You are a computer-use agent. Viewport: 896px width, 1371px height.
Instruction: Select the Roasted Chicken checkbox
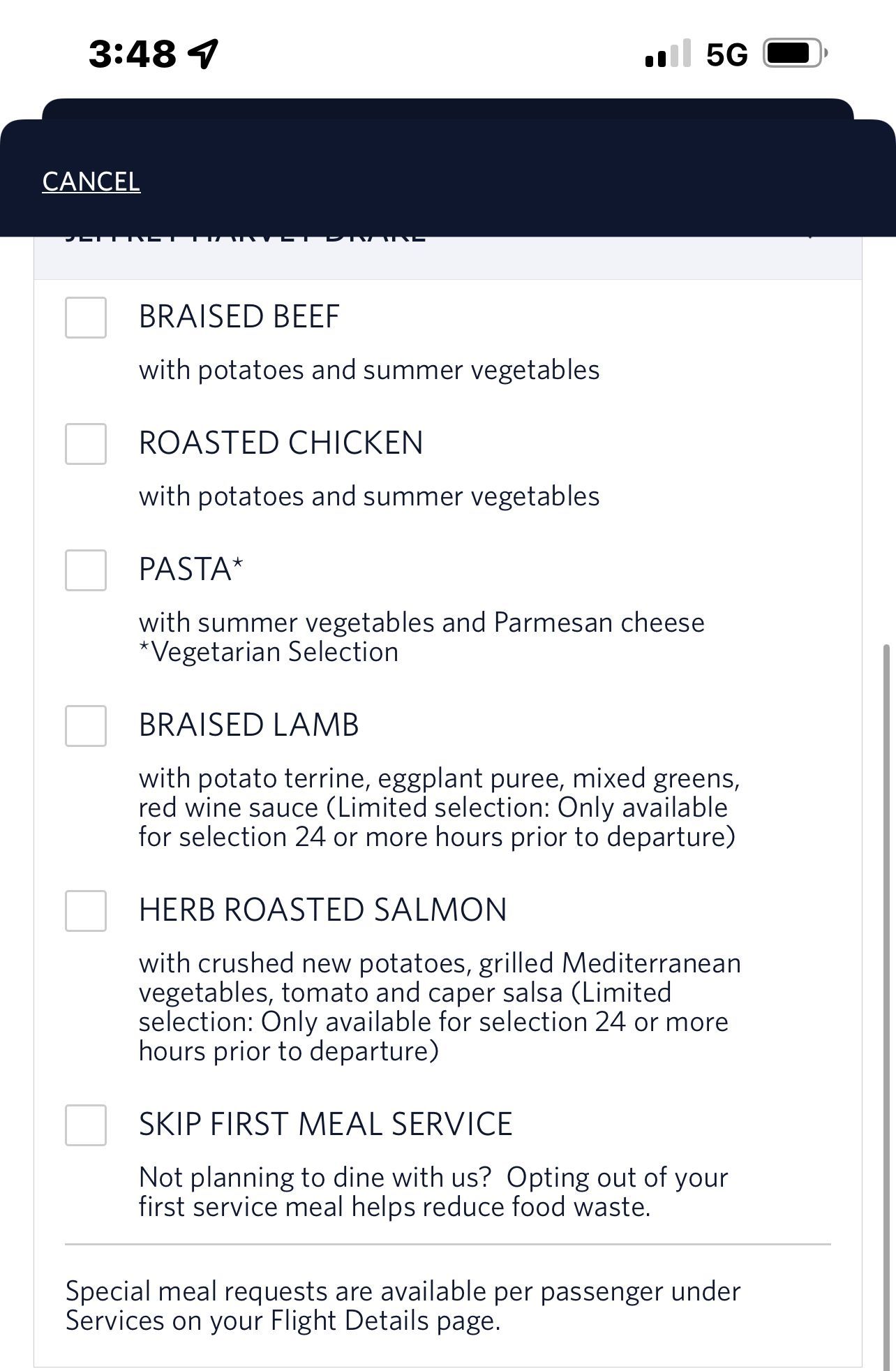pyautogui.click(x=86, y=444)
